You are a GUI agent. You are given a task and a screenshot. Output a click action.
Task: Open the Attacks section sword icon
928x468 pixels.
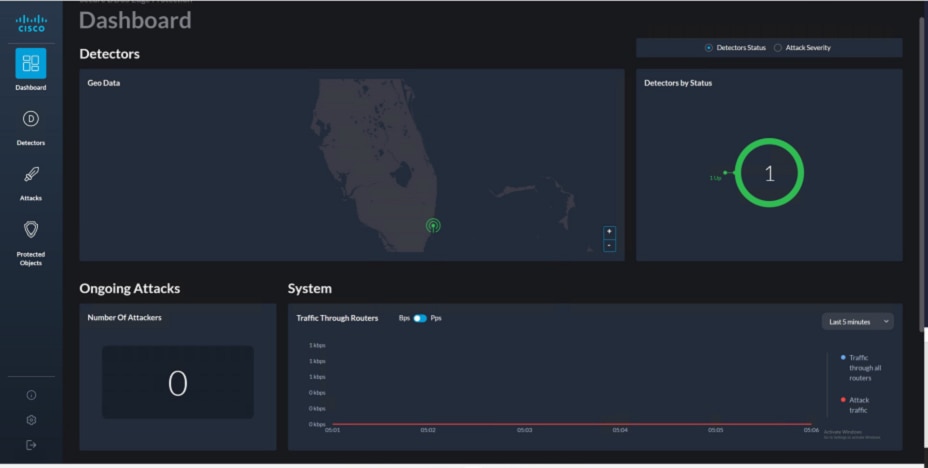[x=31, y=174]
